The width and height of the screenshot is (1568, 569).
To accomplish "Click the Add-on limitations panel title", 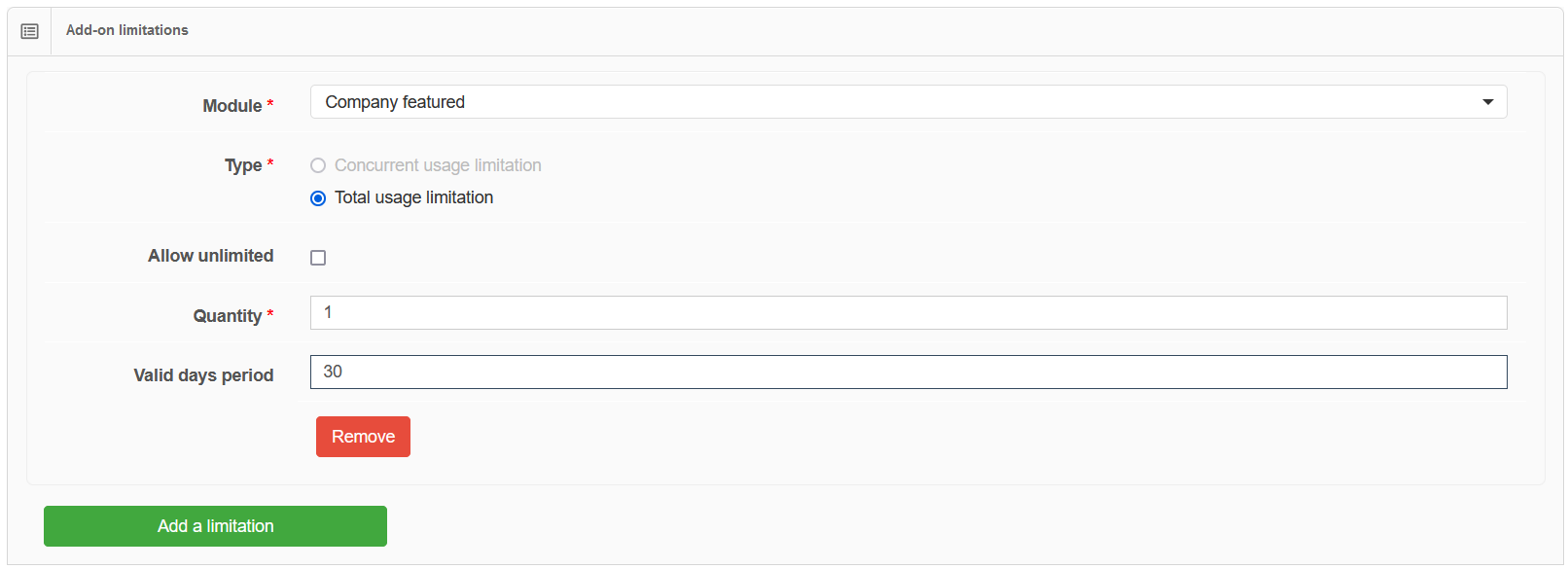I will pyautogui.click(x=127, y=30).
